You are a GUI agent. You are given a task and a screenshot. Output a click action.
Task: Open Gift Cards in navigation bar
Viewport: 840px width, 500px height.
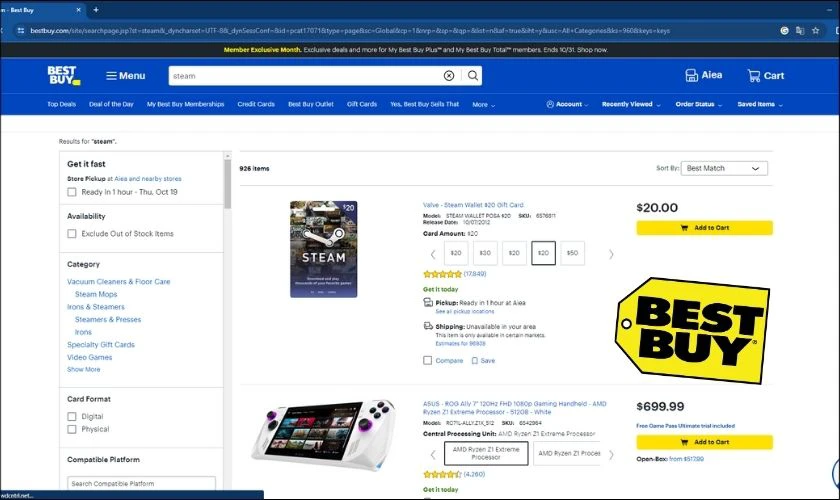pyautogui.click(x=362, y=104)
